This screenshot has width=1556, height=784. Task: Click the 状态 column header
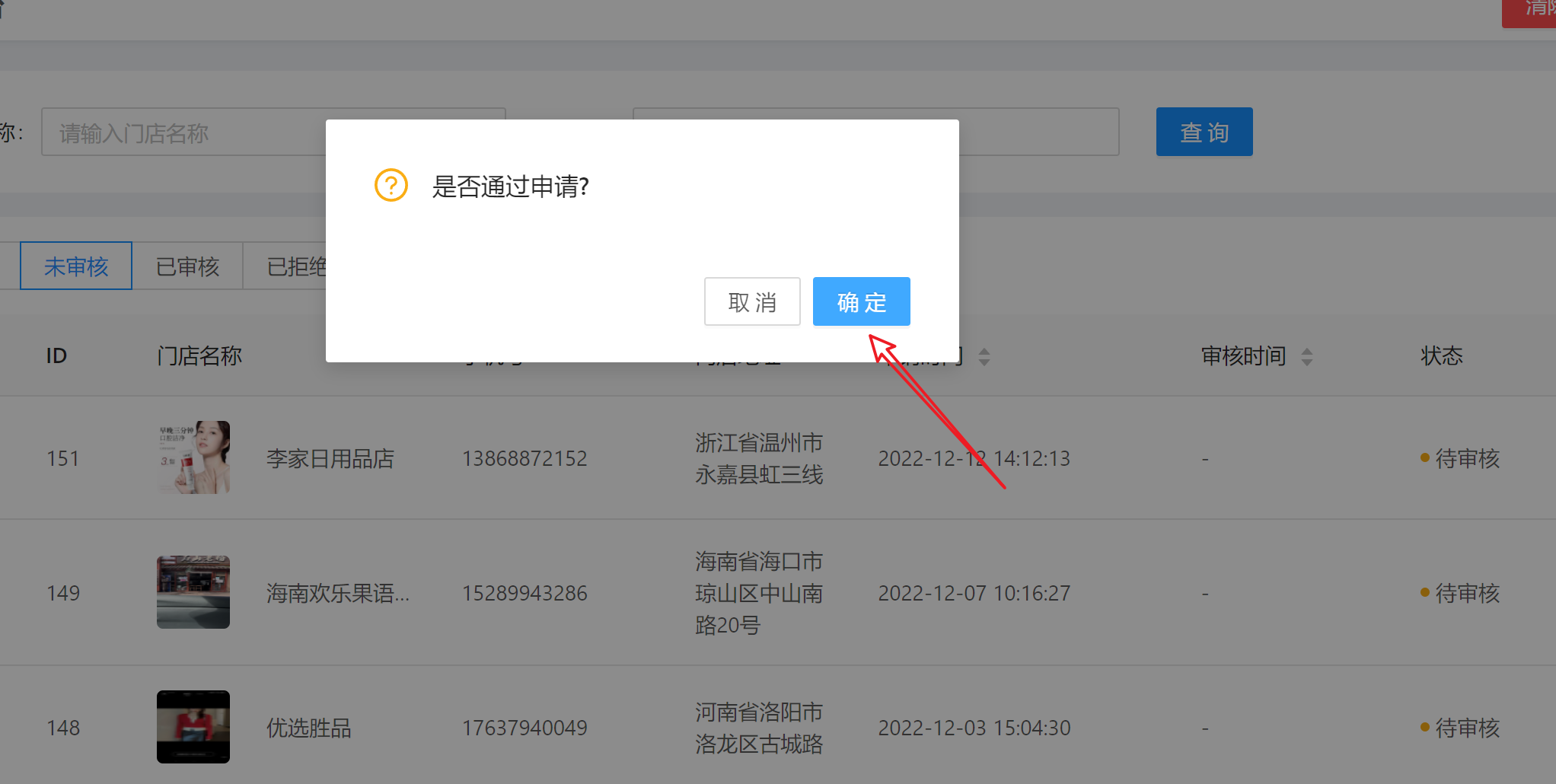tap(1441, 355)
